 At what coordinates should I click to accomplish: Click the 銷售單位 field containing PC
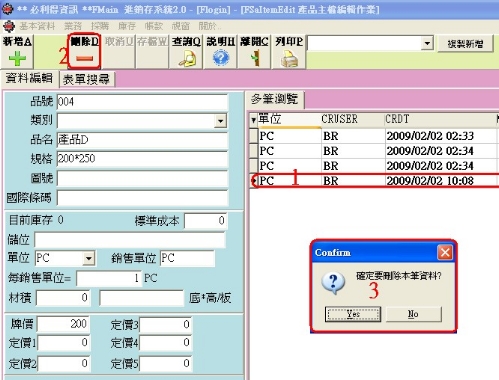point(187,258)
